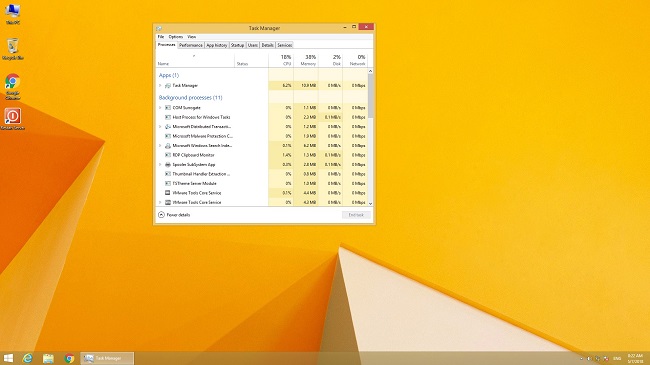Open the View menu
Screen dimensions: 650x365
click(x=192, y=37)
